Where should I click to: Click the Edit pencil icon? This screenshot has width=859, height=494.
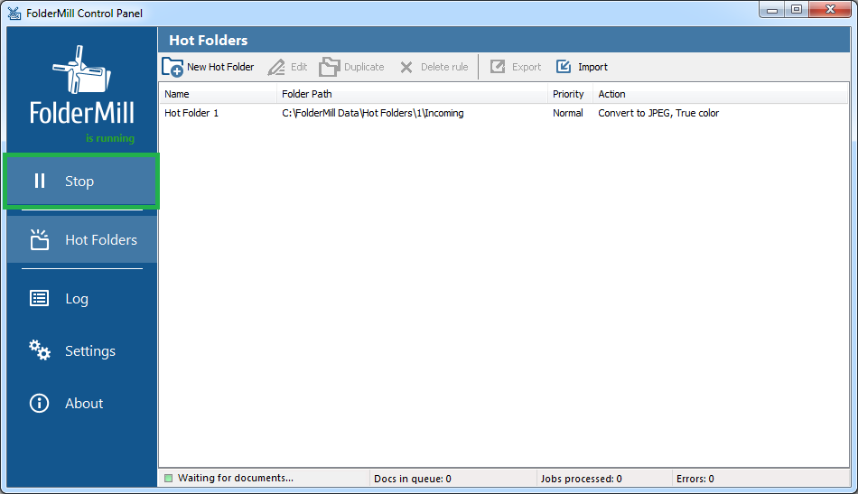coord(276,67)
